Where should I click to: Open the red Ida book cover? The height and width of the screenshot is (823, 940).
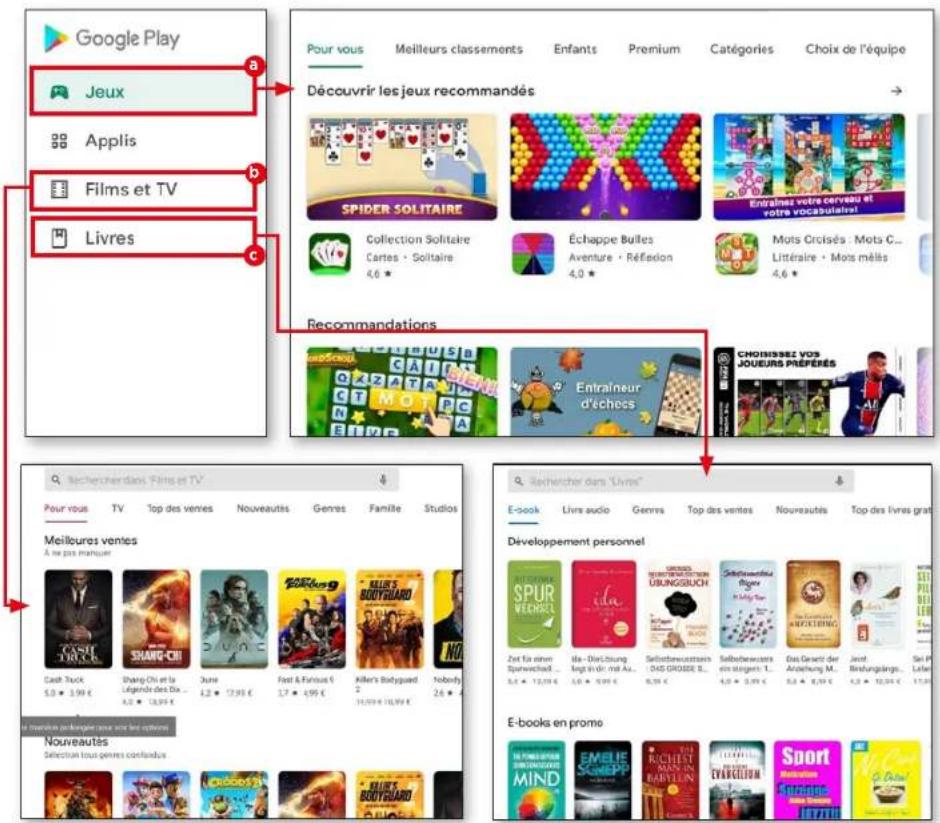(x=604, y=604)
